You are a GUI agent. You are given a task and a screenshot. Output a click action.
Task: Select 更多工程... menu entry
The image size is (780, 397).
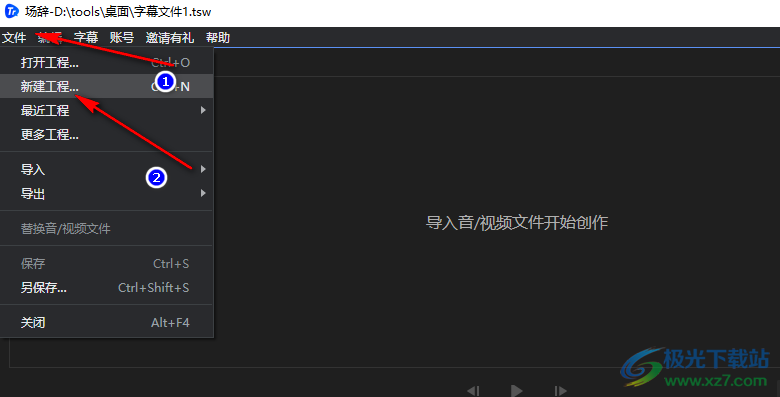(x=106, y=134)
